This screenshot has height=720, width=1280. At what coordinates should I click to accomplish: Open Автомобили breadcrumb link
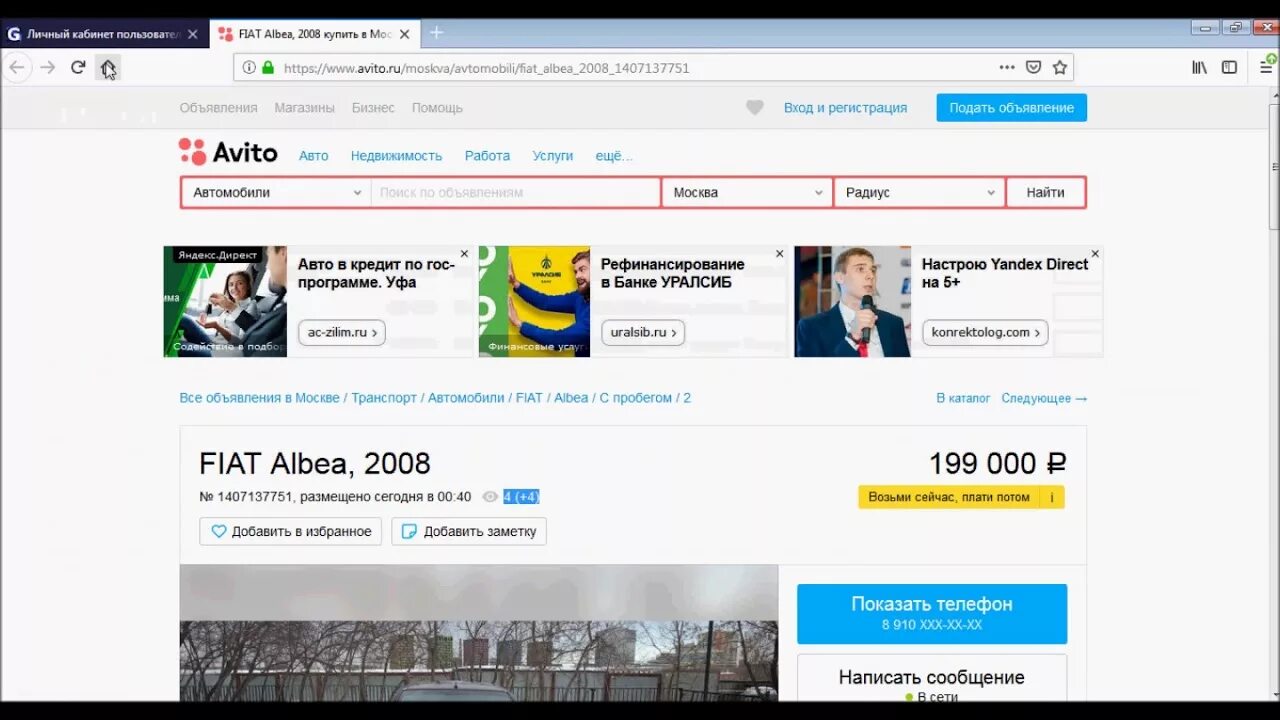tap(466, 398)
